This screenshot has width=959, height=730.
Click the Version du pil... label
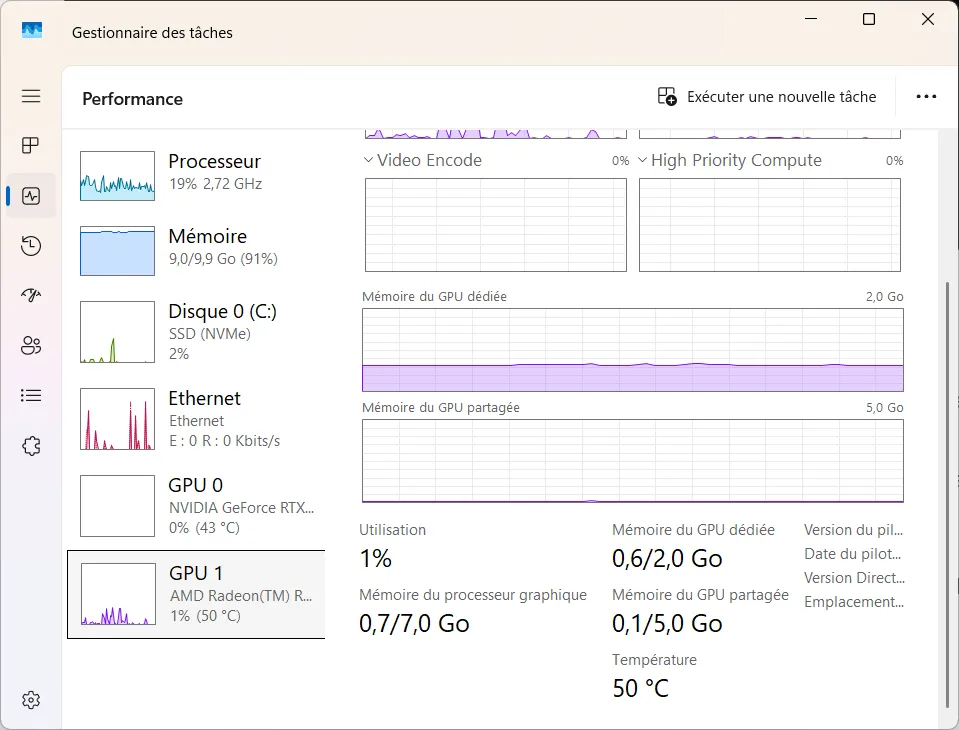tap(853, 529)
